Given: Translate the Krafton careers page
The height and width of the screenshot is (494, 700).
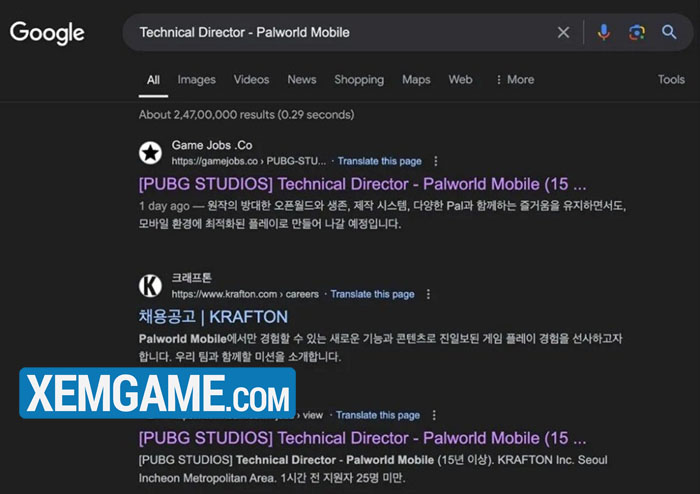Looking at the screenshot, I should click(x=372, y=294).
